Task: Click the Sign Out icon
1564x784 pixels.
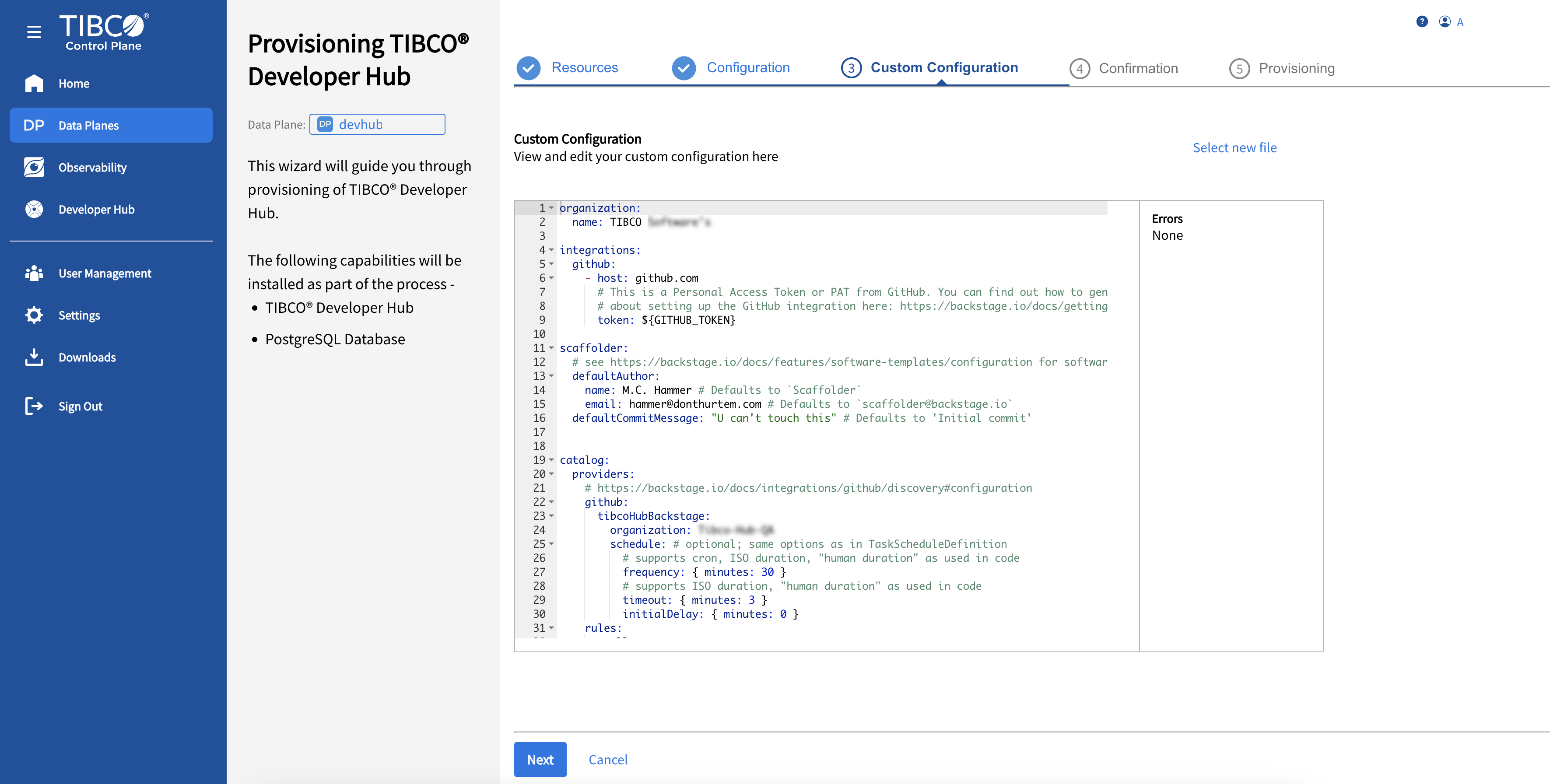Action: (x=34, y=406)
